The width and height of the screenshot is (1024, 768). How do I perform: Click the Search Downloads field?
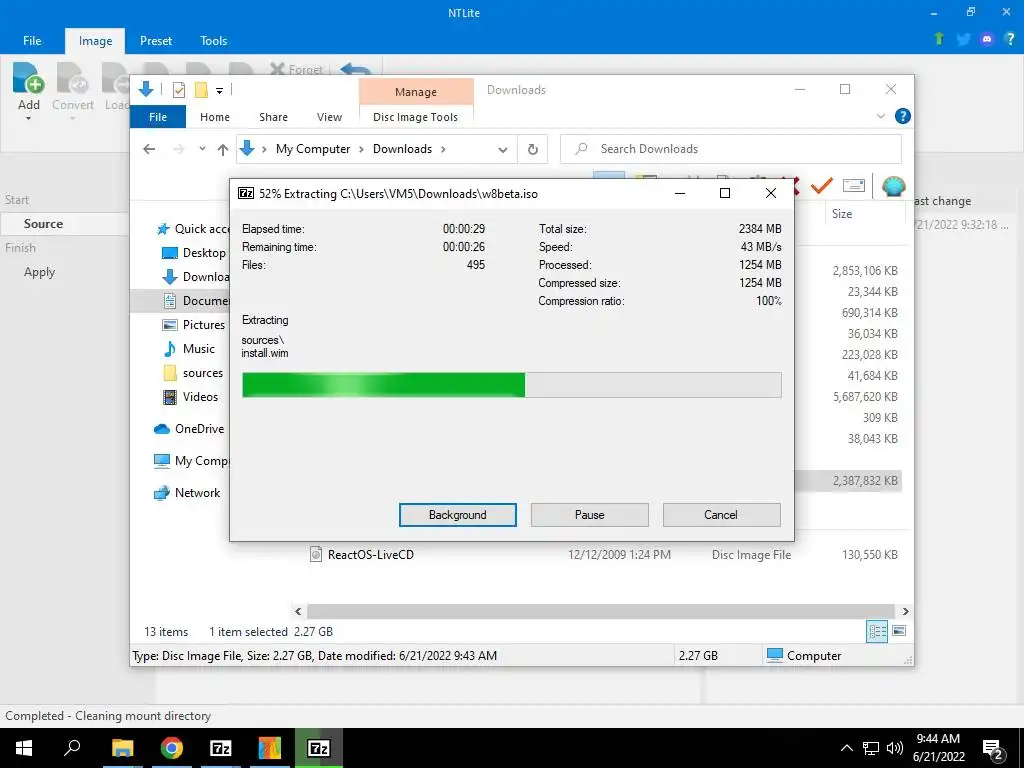[x=731, y=149]
